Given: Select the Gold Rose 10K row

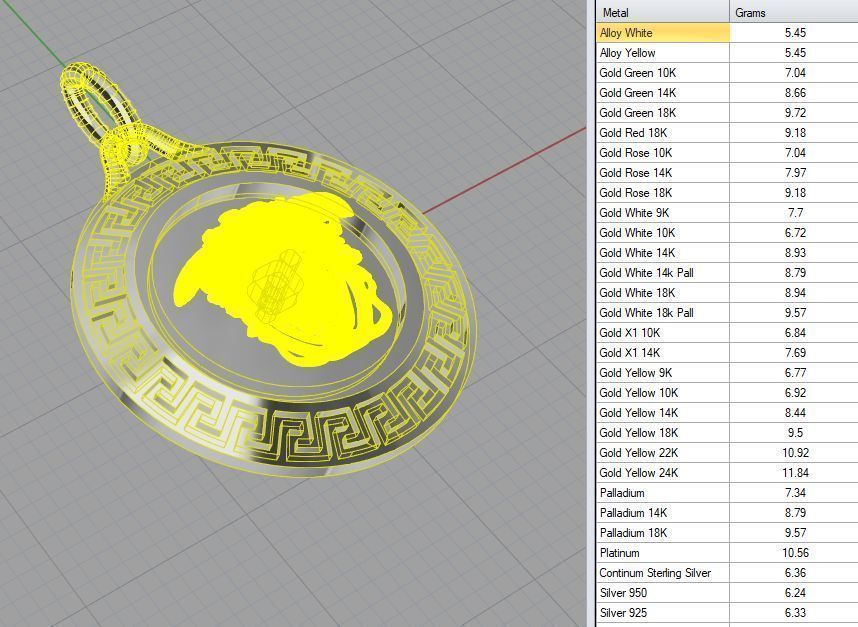Looking at the screenshot, I should [x=727, y=153].
